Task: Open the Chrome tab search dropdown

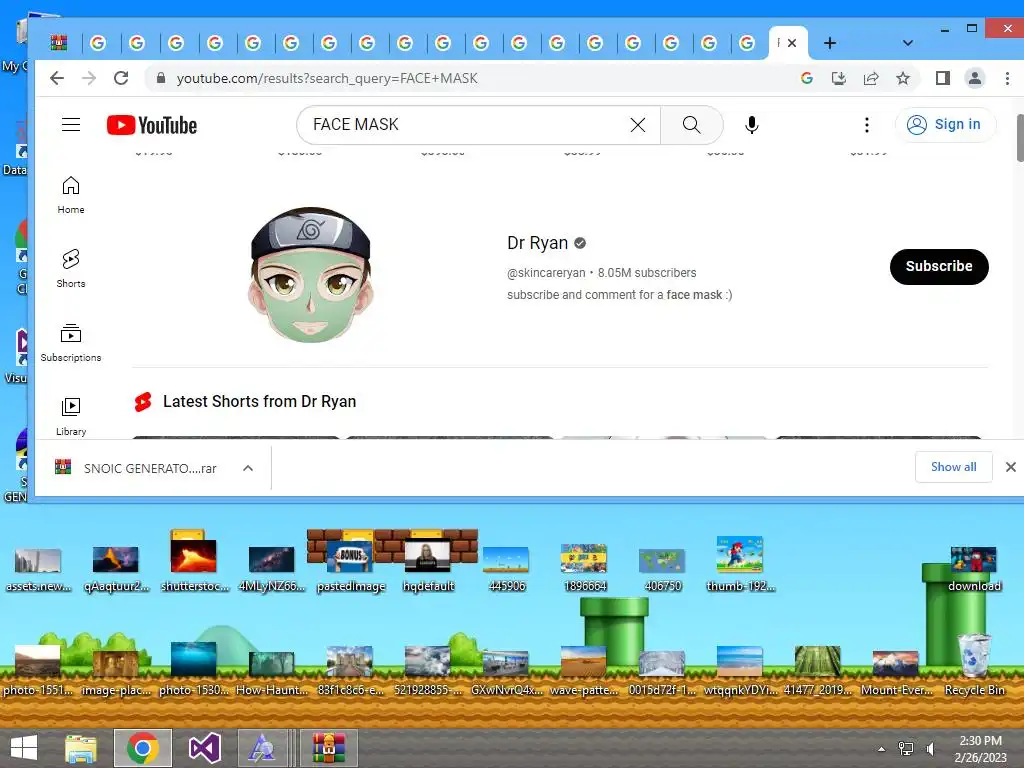Action: click(x=907, y=43)
